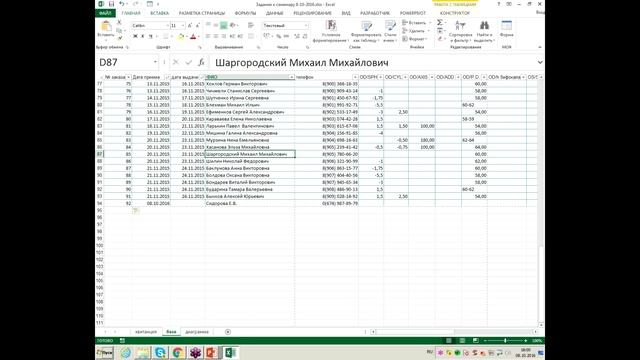Screen dimensions: 640x360
Task: Click the Increase font size icon
Action: [190, 25]
